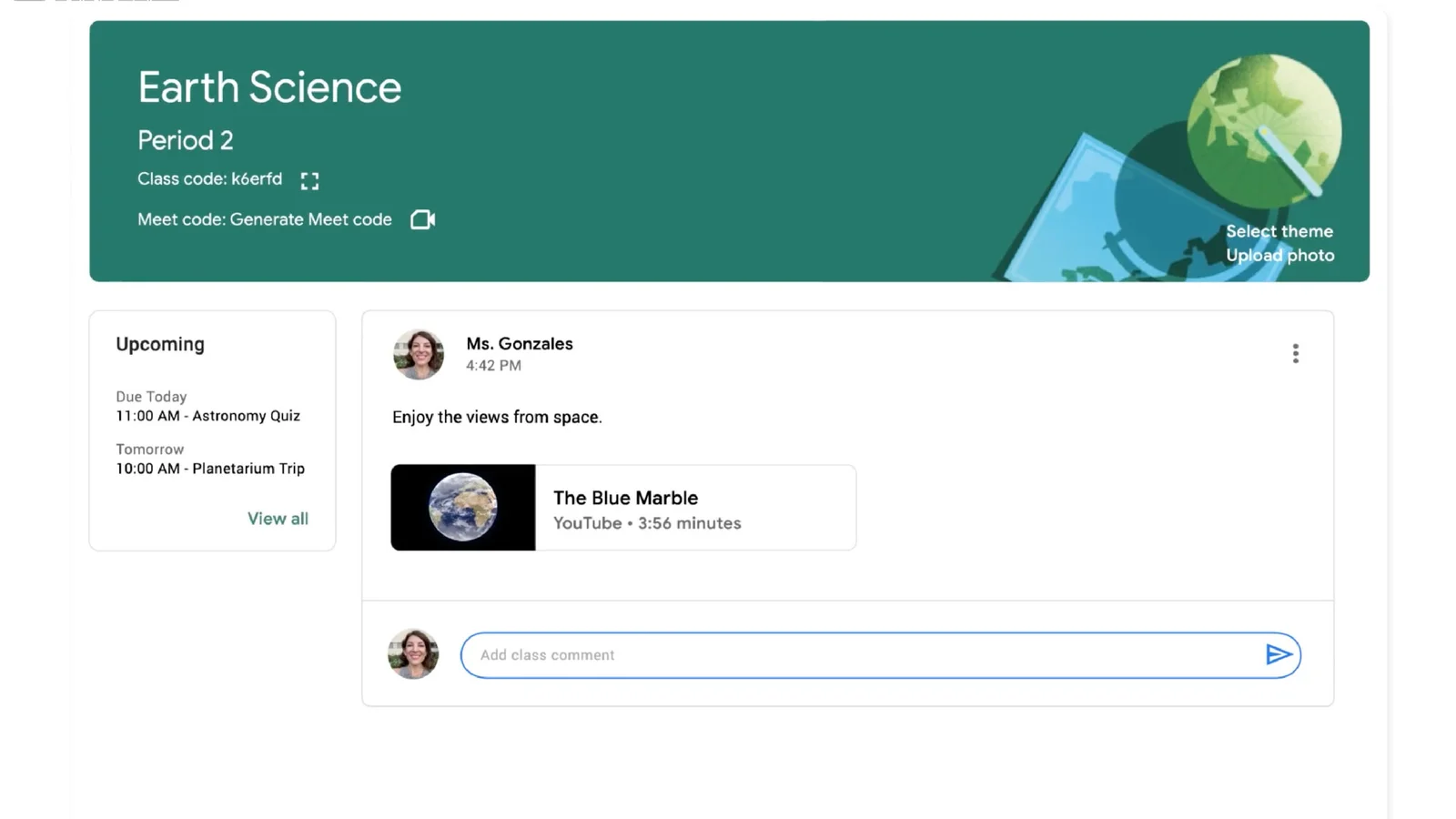Click the Upload photo link

tap(1279, 256)
